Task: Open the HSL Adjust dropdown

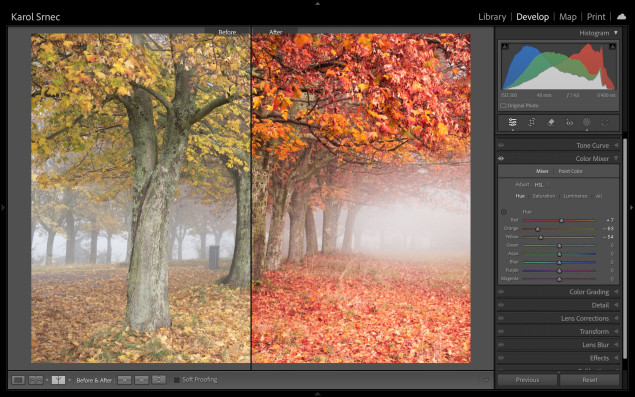Action: pos(541,185)
